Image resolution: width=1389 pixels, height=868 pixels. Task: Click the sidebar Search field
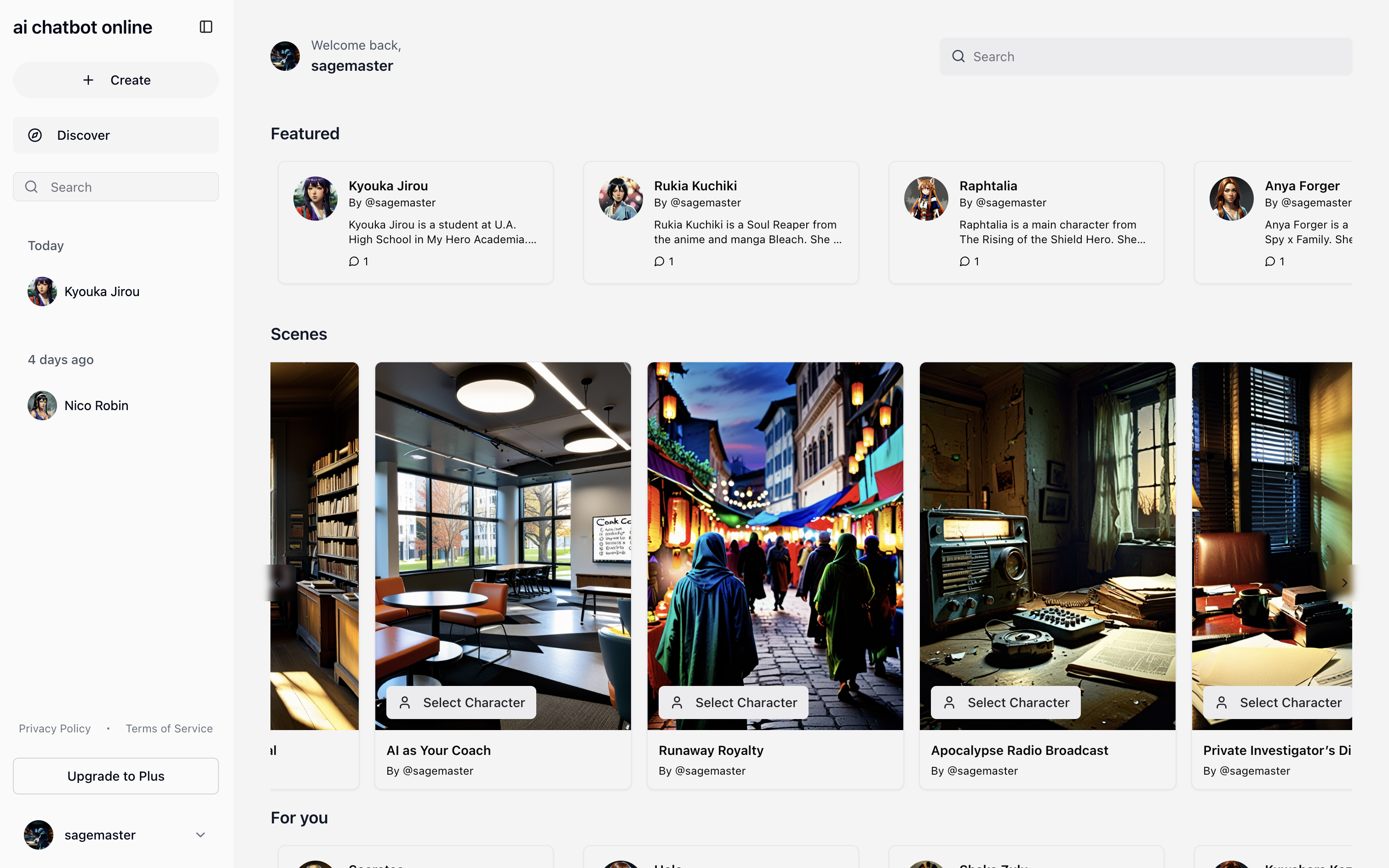pos(115,187)
